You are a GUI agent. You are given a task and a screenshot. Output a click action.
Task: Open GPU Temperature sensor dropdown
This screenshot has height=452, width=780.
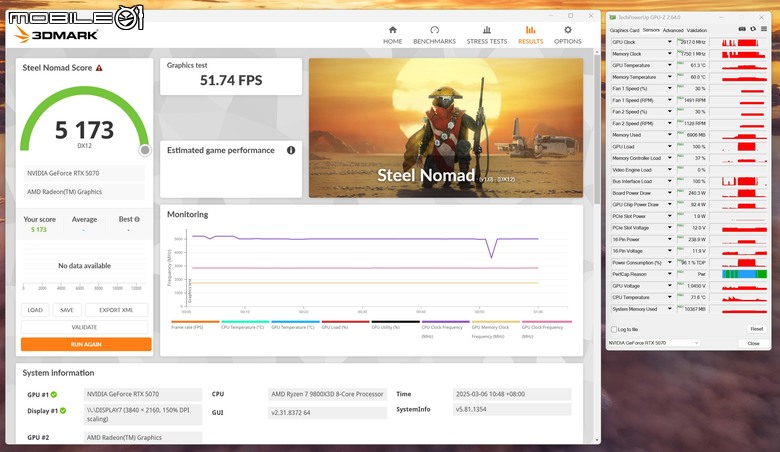670,65
